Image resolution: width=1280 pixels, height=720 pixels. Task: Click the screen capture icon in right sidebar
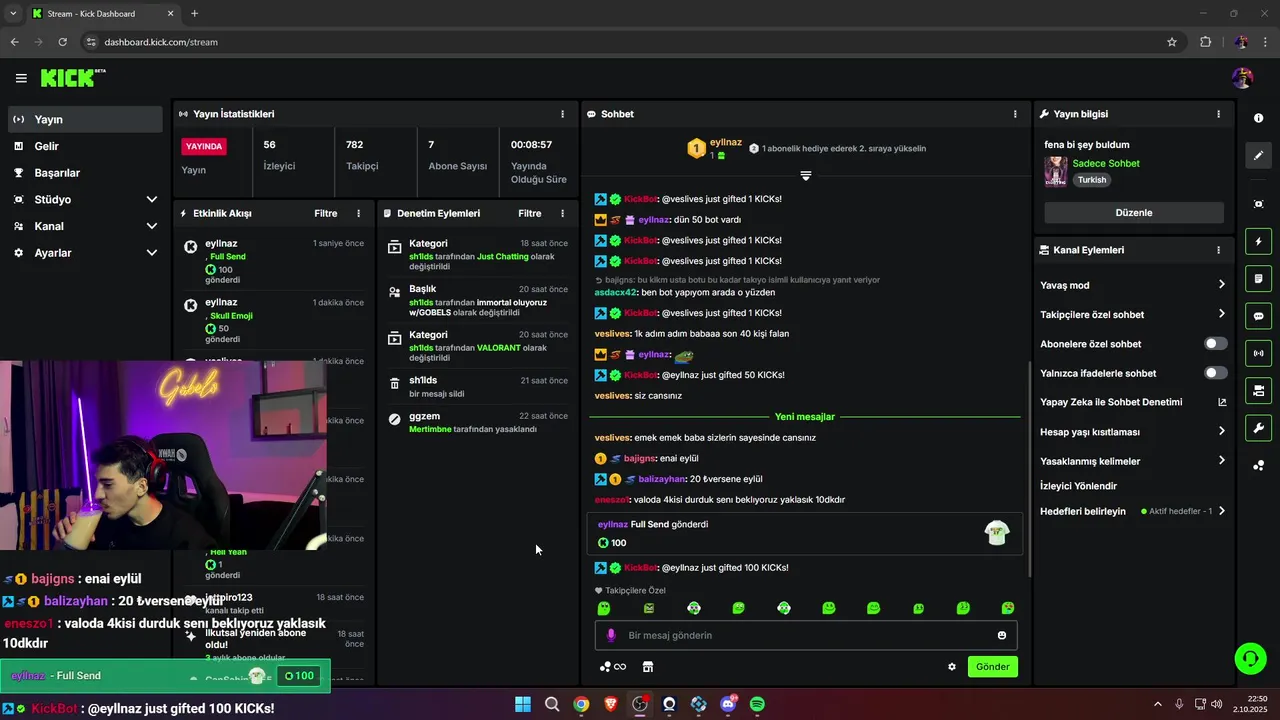pyautogui.click(x=1258, y=204)
